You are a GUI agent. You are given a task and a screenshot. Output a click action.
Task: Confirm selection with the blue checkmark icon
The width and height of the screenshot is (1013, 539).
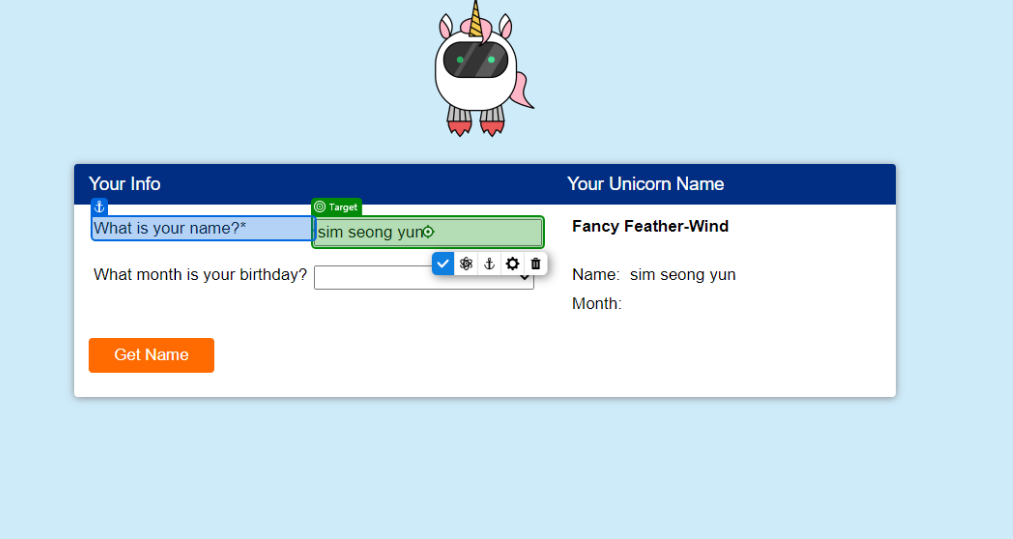(443, 264)
